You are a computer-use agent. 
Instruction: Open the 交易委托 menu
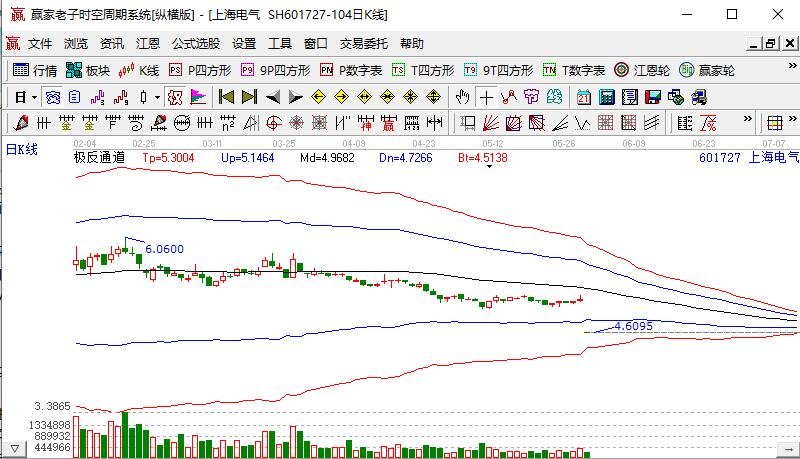tap(364, 44)
